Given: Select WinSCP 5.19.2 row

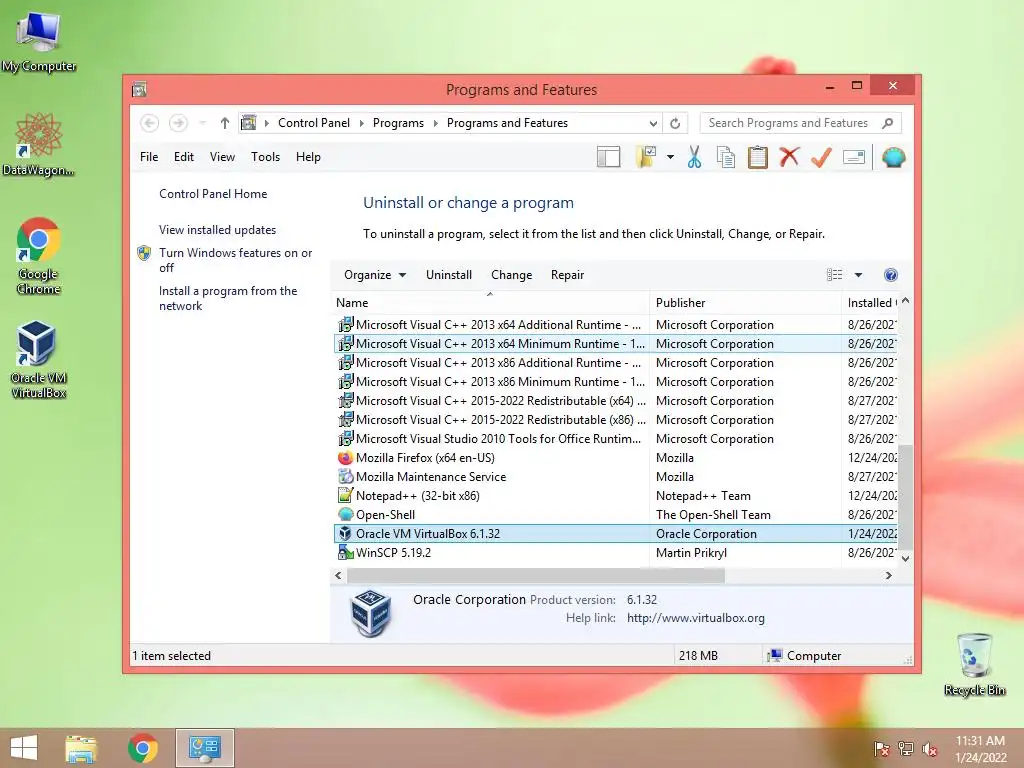Looking at the screenshot, I should (615, 552).
